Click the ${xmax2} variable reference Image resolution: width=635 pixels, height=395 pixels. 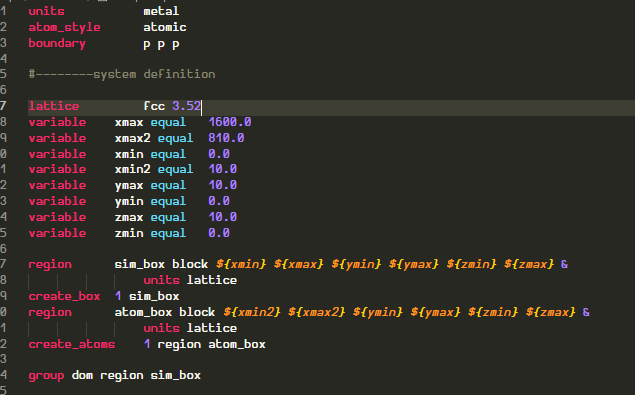[317, 312]
